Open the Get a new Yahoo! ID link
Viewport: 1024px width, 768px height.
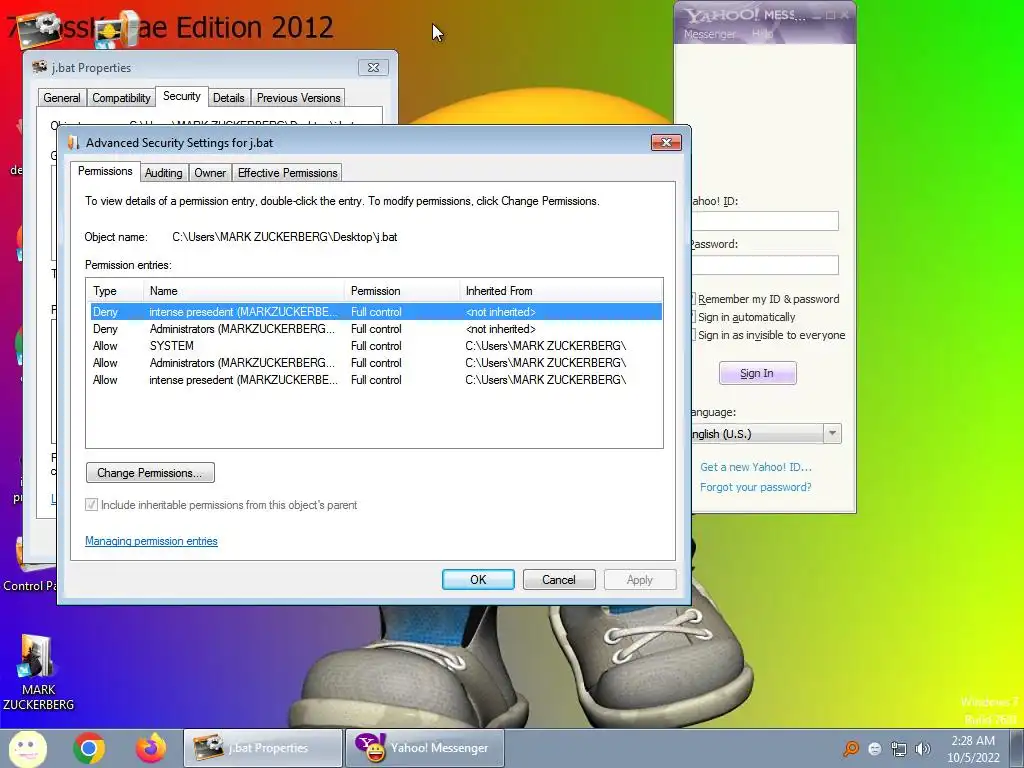(x=756, y=467)
